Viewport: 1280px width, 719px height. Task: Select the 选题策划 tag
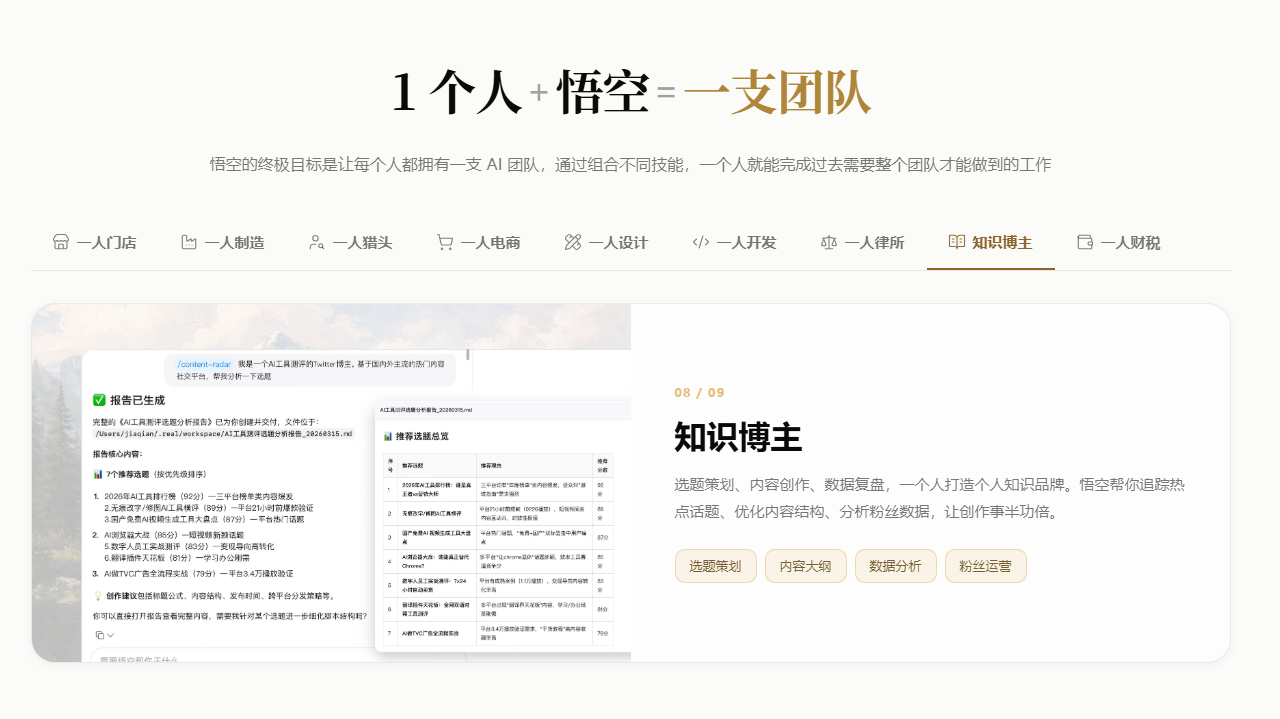pos(715,566)
